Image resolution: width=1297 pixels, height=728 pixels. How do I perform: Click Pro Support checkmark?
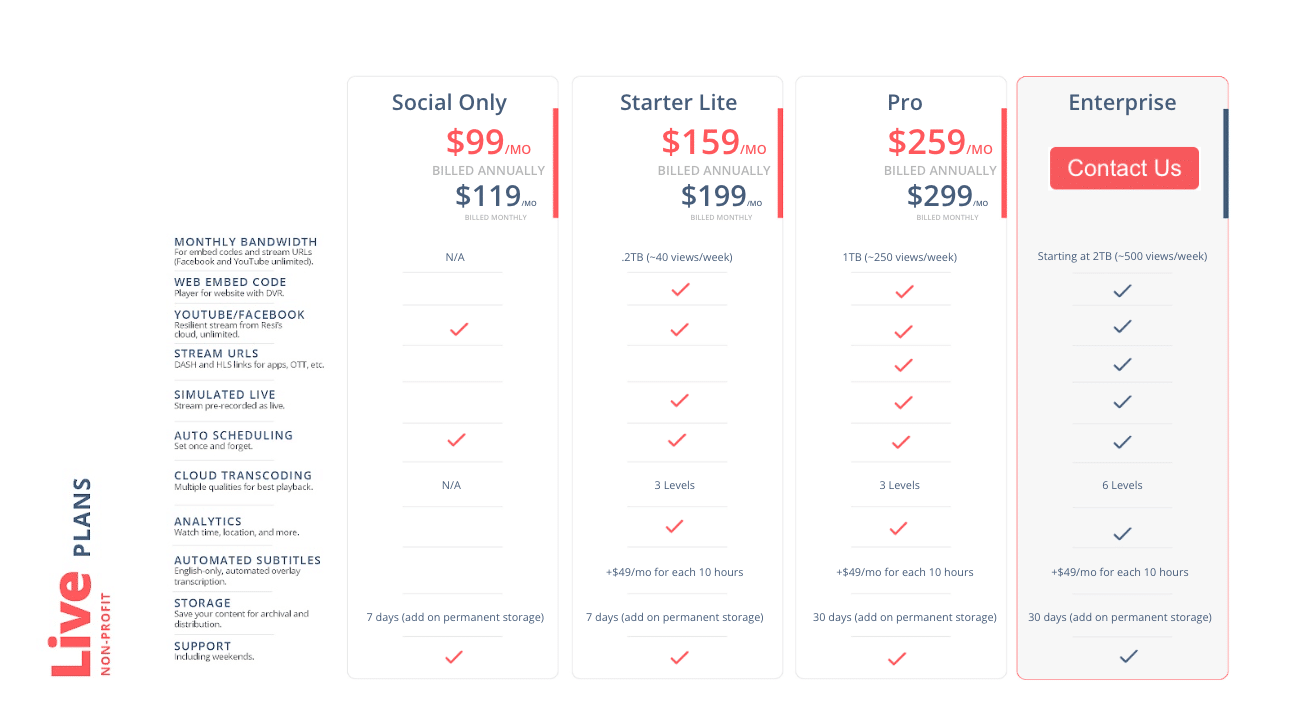point(897,659)
